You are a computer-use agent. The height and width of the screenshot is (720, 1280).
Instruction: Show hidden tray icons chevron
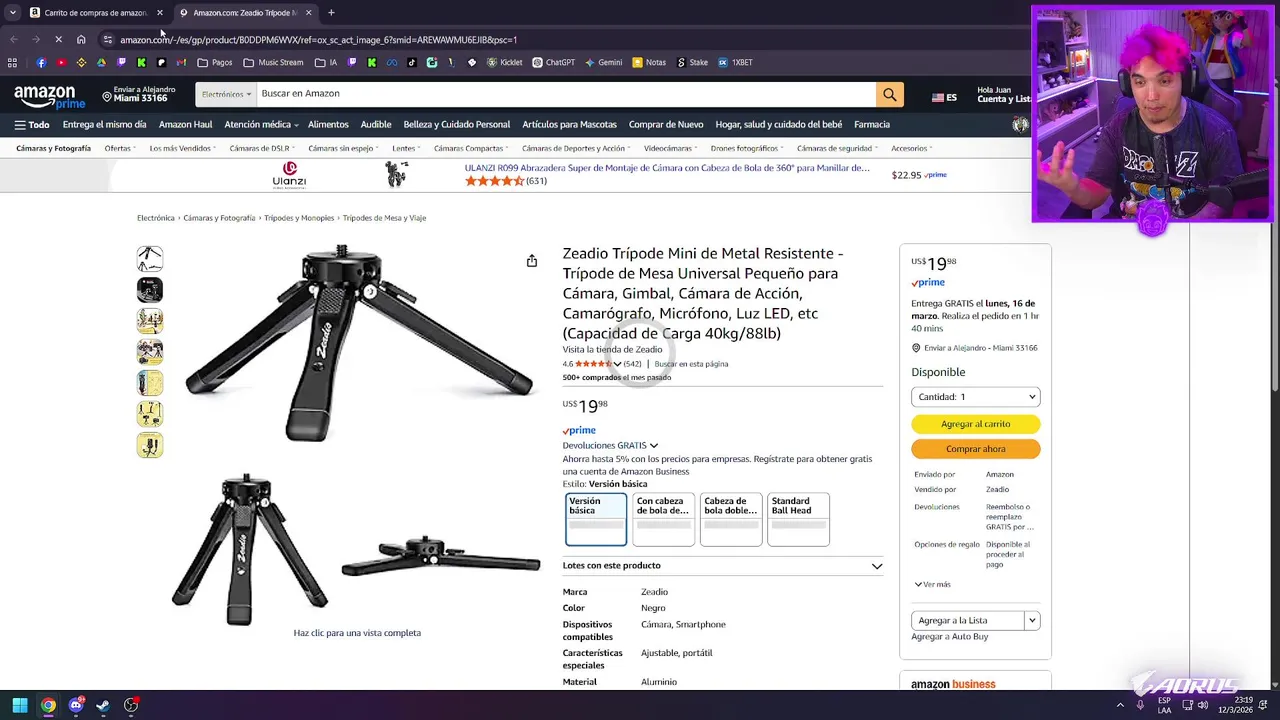coord(1120,705)
